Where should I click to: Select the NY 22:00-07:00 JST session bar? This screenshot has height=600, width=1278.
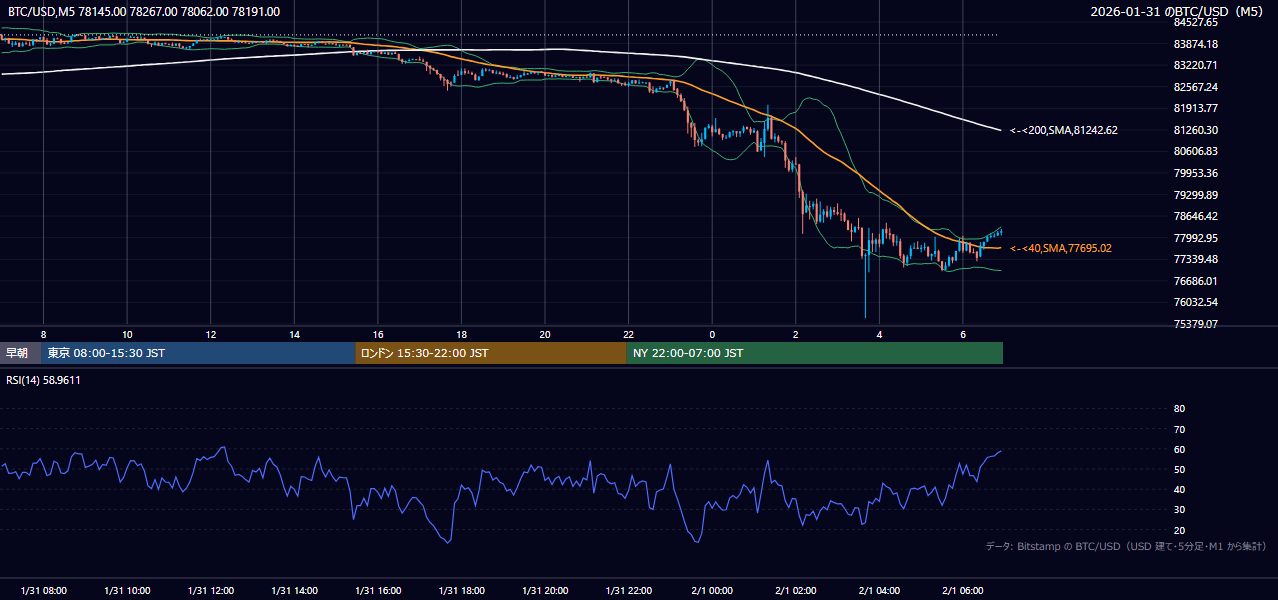[x=815, y=353]
